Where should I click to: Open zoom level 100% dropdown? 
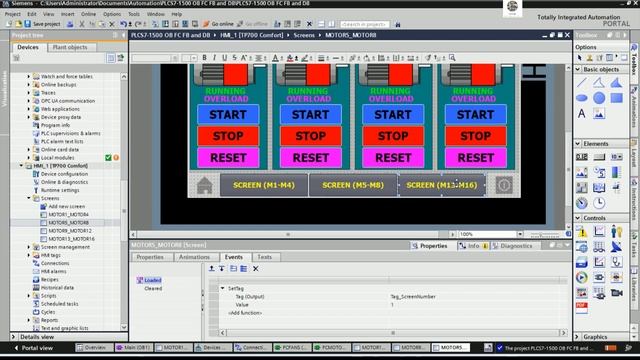(x=520, y=234)
